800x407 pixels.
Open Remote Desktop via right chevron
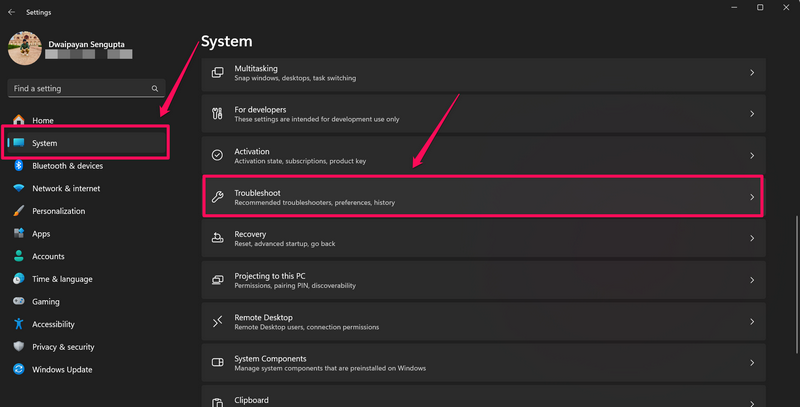752,321
